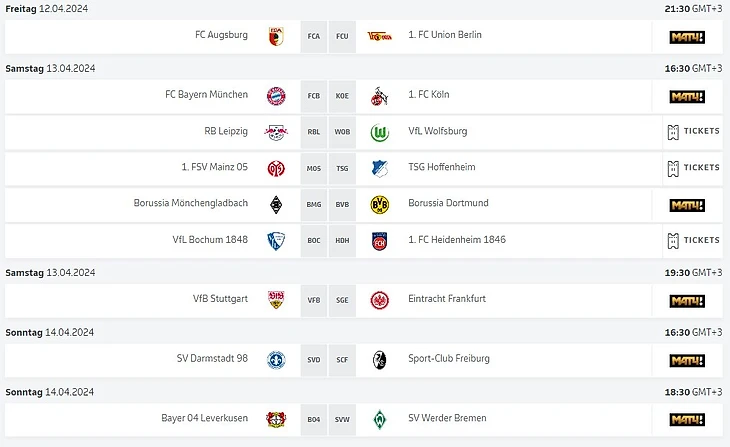The width and height of the screenshot is (730, 447).
Task: Click the 1. FC Union Berlin crest
Action: (x=379, y=36)
